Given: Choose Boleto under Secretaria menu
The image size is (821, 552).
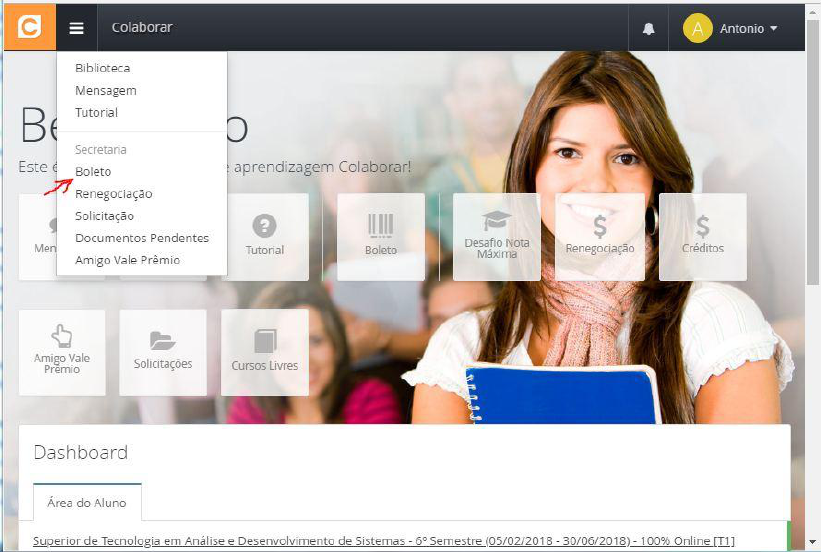Looking at the screenshot, I should click(93, 172).
